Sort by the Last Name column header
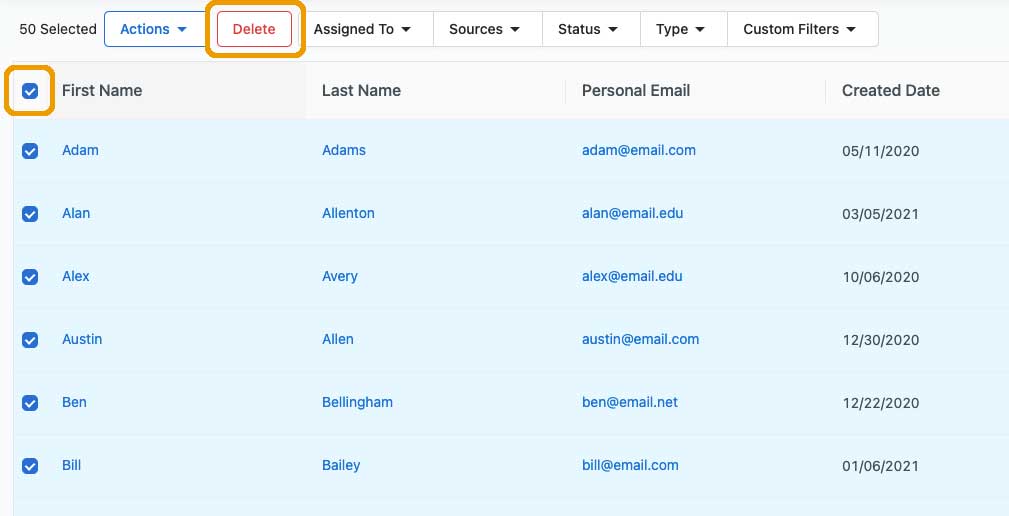 [361, 91]
